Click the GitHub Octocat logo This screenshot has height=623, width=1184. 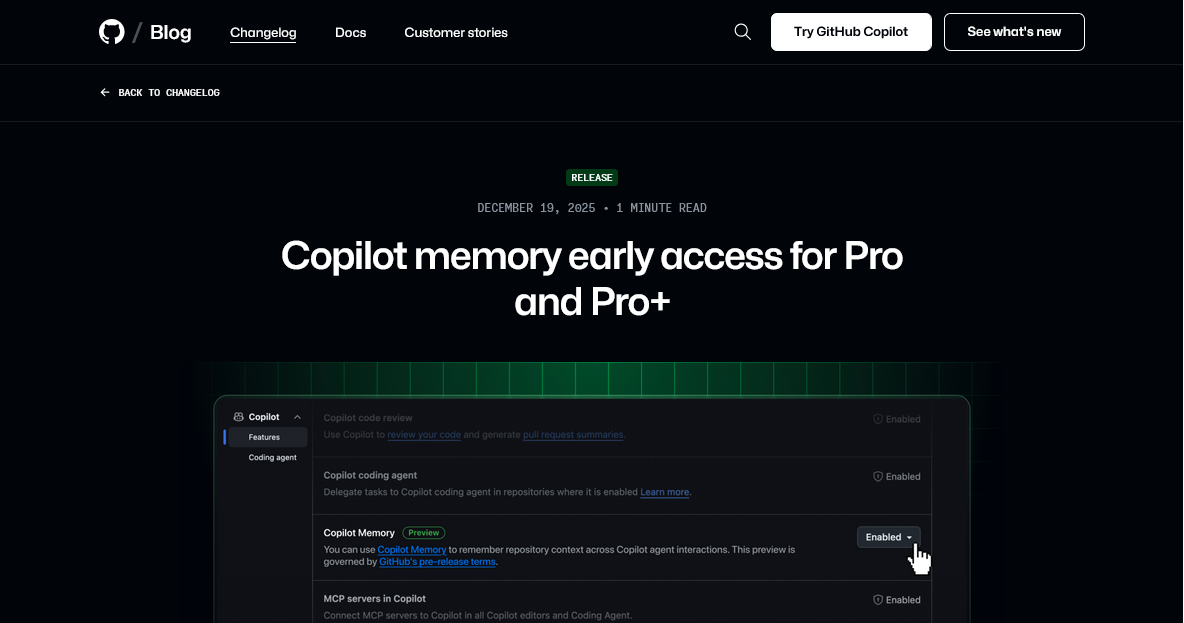click(x=112, y=32)
